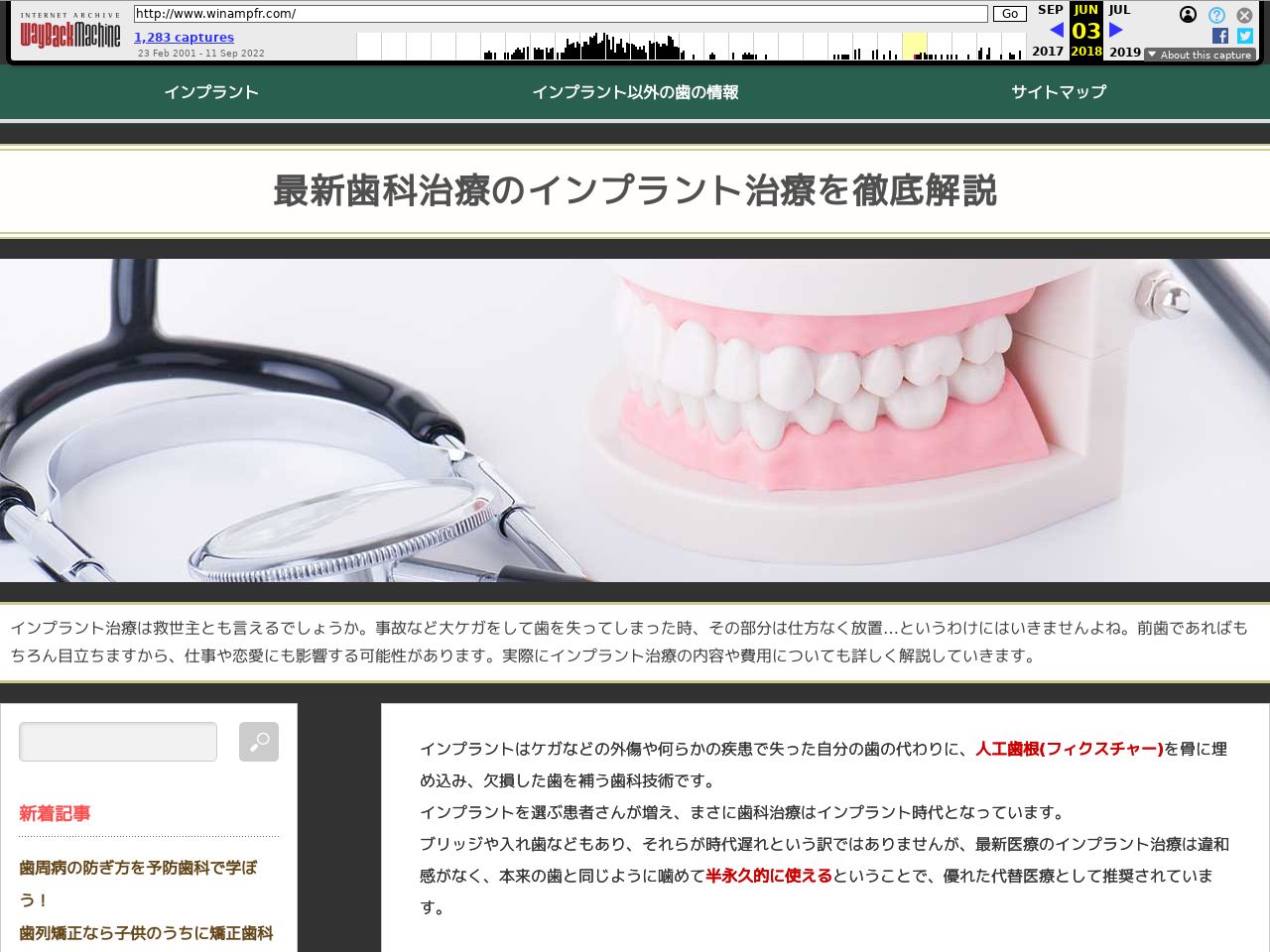
Task: Open the Wayback help question icon
Action: (x=1216, y=15)
